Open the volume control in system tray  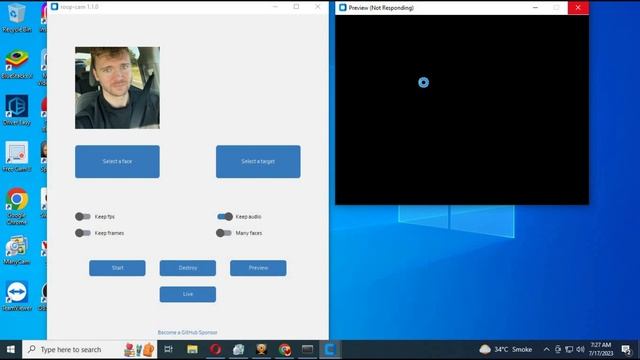pos(580,349)
